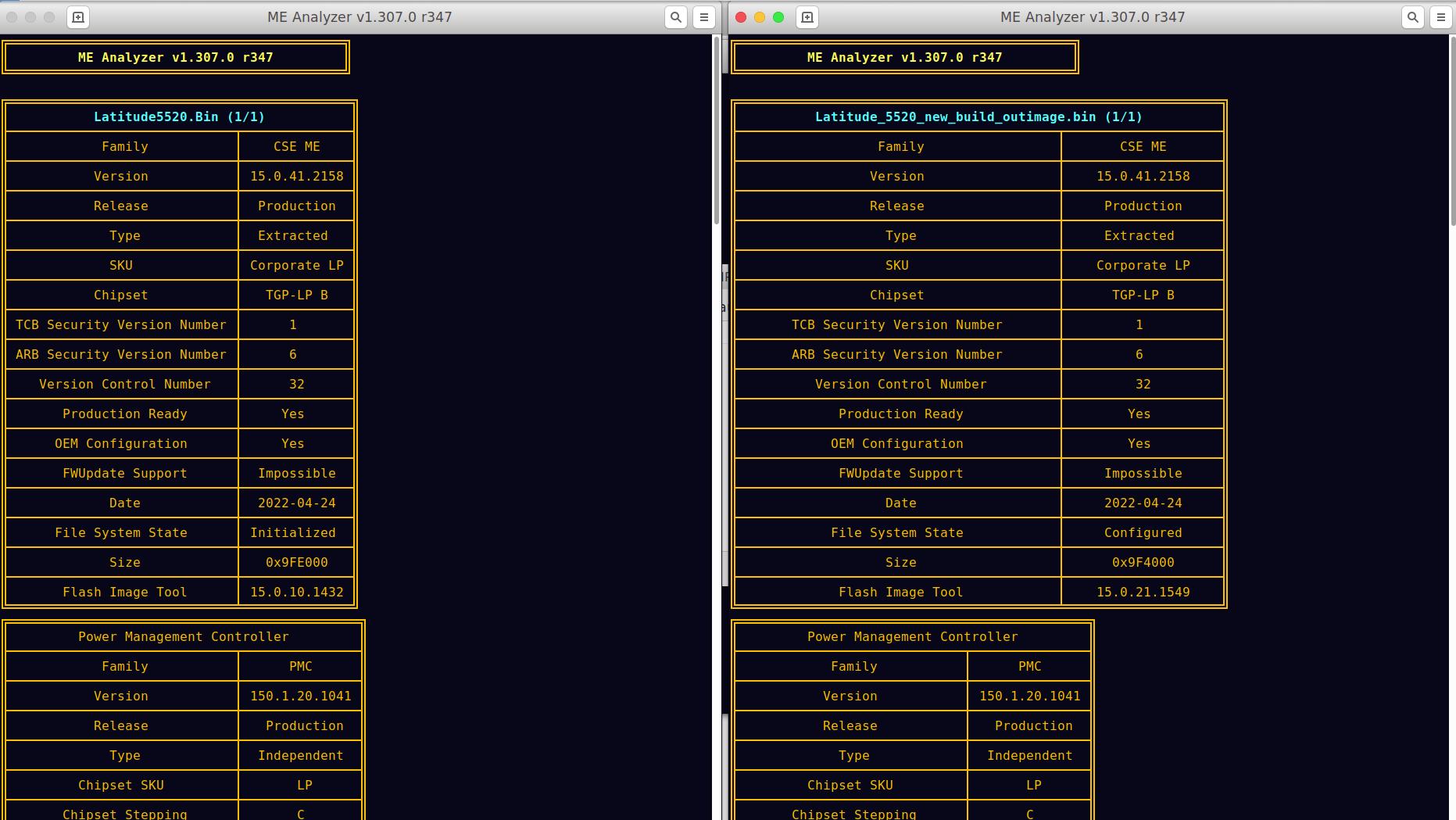Click 'Flash Image Tool' label in the left window
This screenshot has height=820, width=1456.
tap(125, 592)
